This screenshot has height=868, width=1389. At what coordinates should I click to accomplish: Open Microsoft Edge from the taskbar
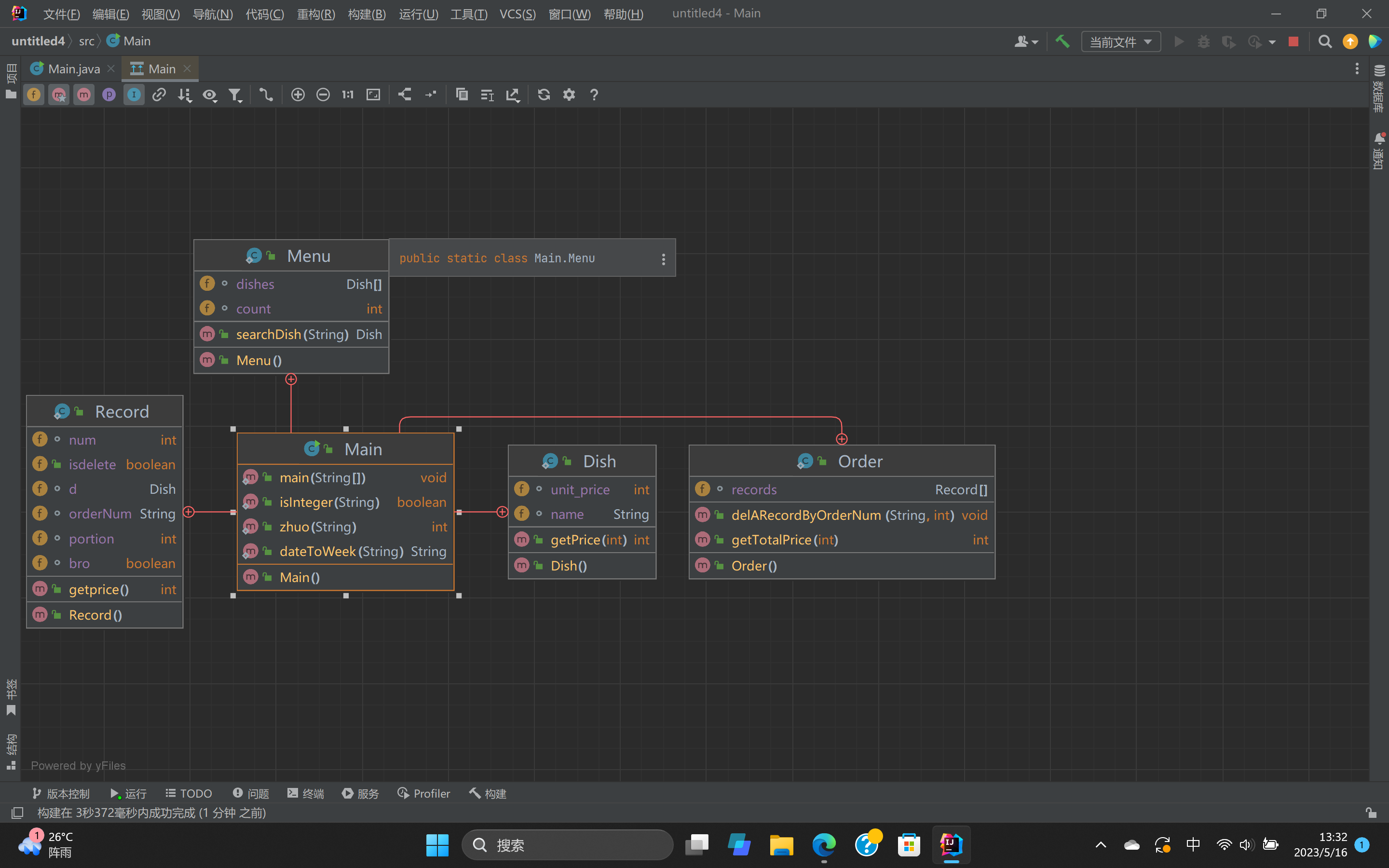[x=824, y=845]
